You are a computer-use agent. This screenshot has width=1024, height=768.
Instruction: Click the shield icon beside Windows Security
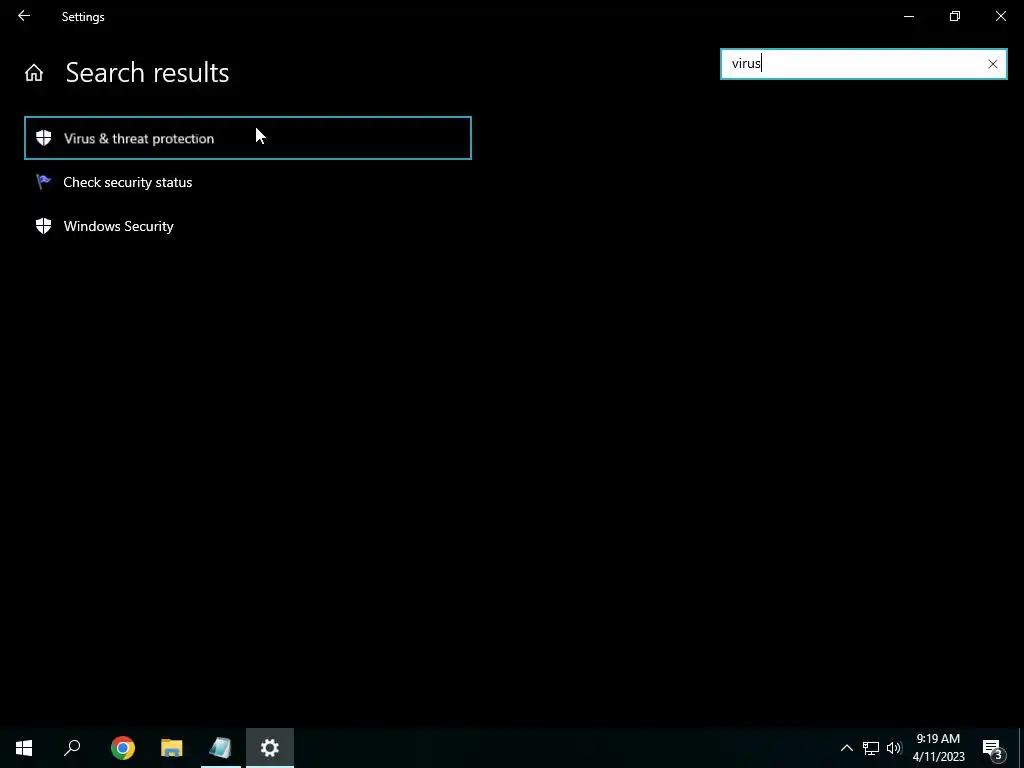44,226
